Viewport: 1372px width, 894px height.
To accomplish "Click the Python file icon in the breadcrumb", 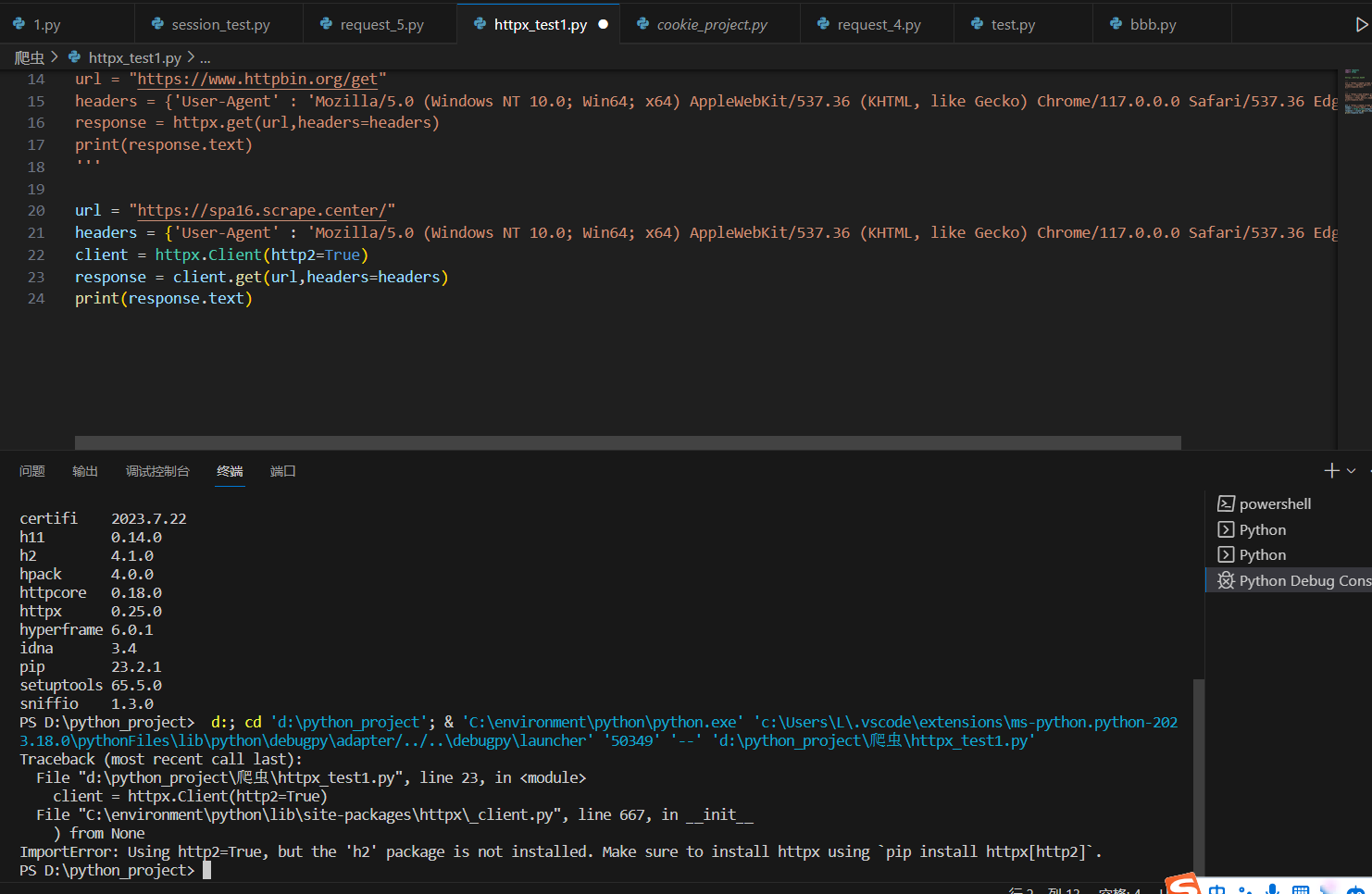I will (x=74, y=57).
